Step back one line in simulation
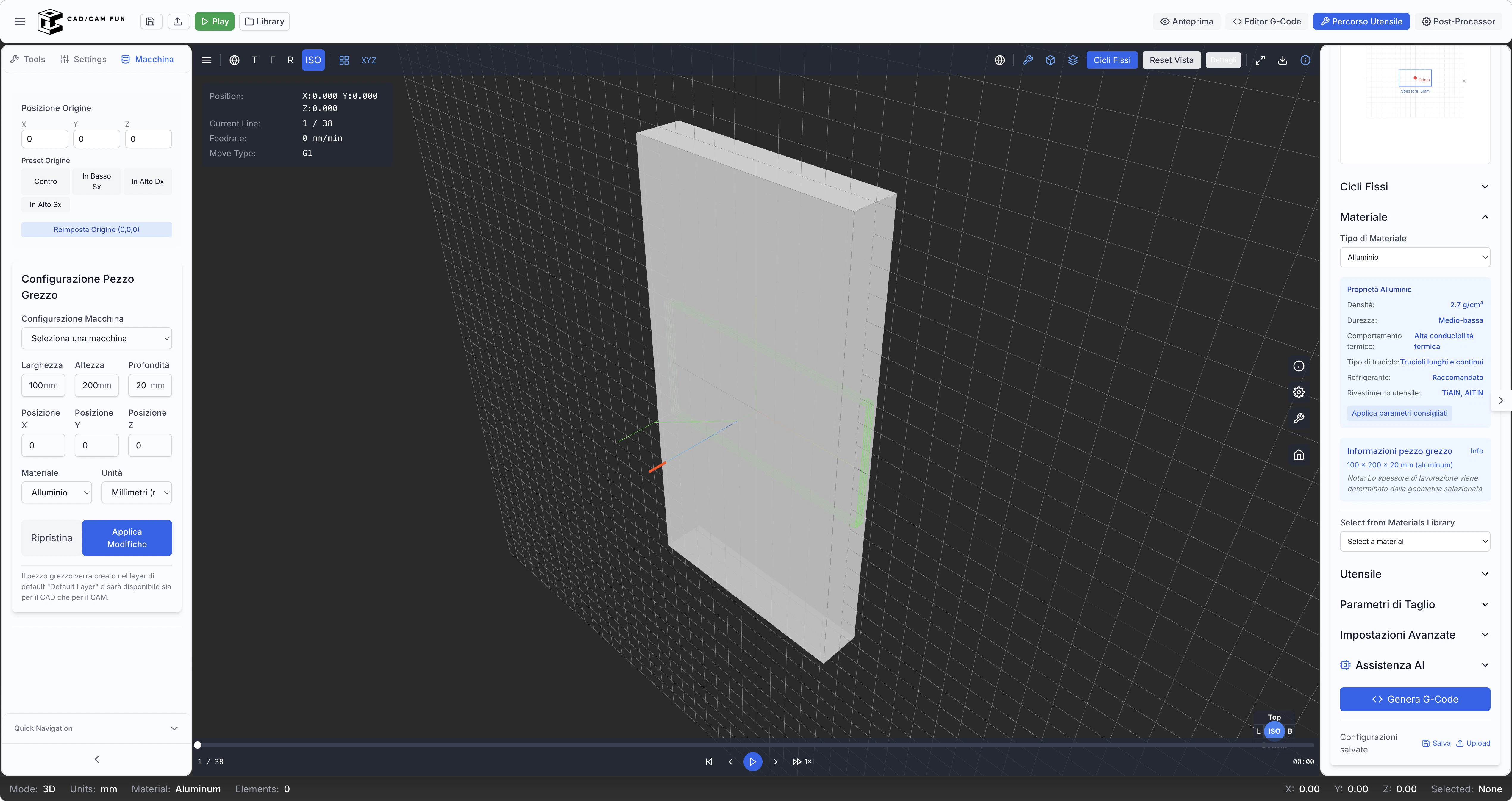 (730, 762)
